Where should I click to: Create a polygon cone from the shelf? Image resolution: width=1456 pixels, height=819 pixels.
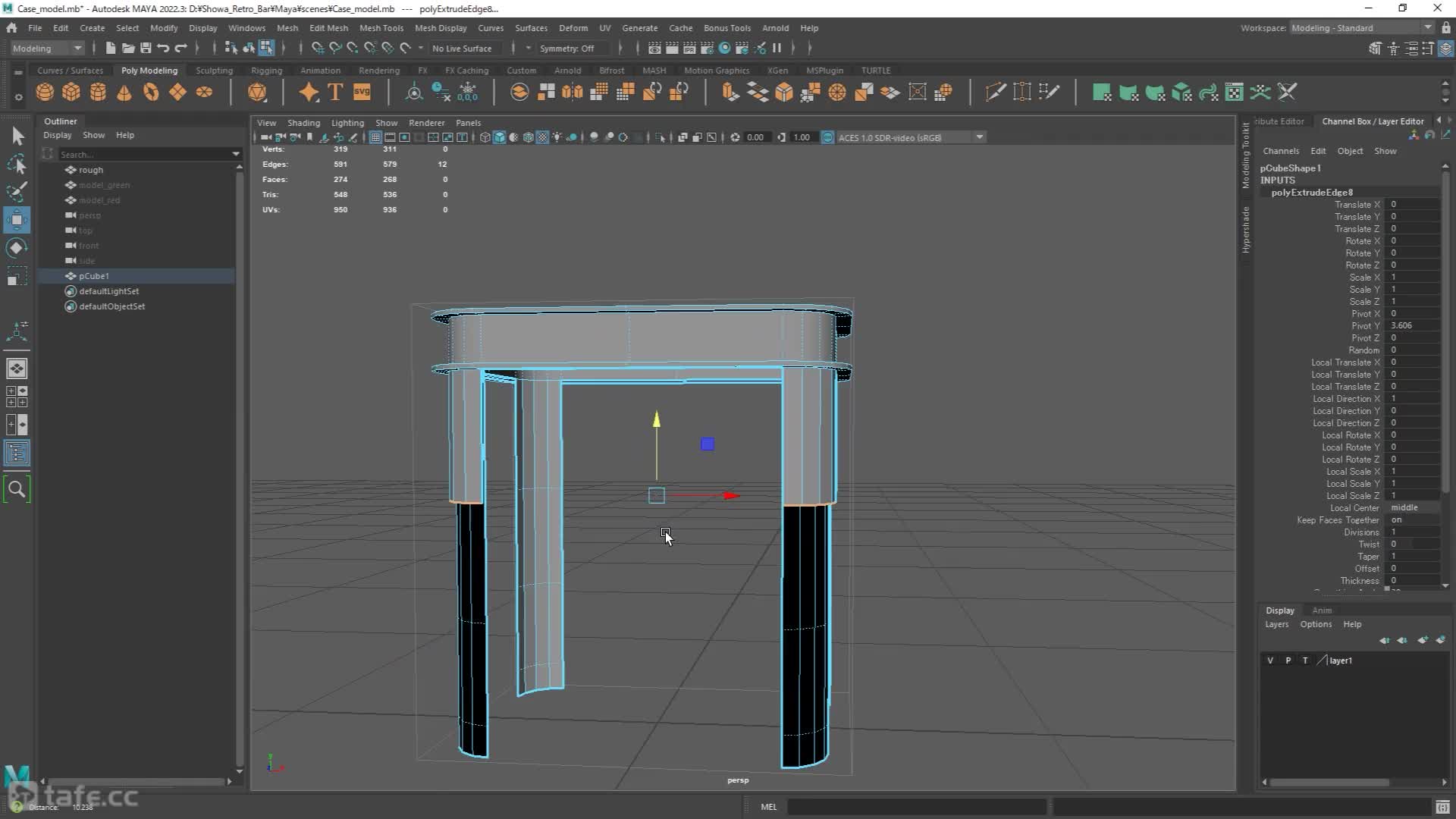[x=124, y=93]
